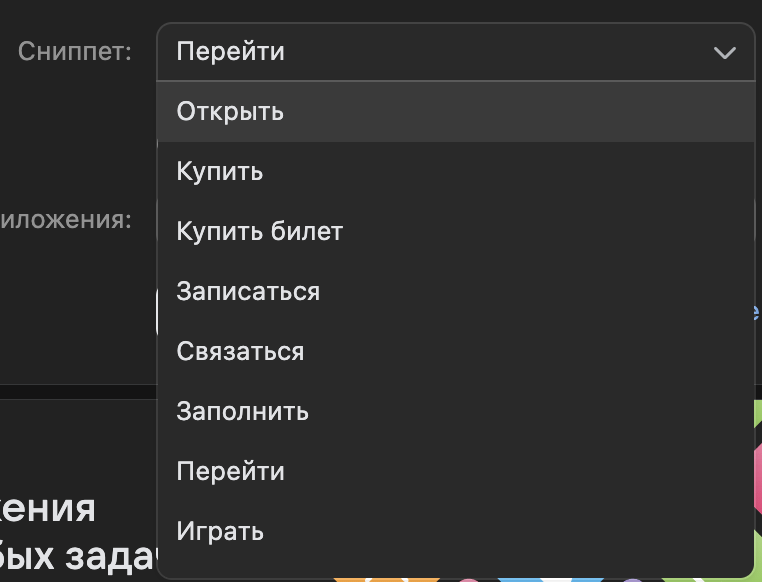
Task: Choose the Играть option
Action: tap(220, 531)
